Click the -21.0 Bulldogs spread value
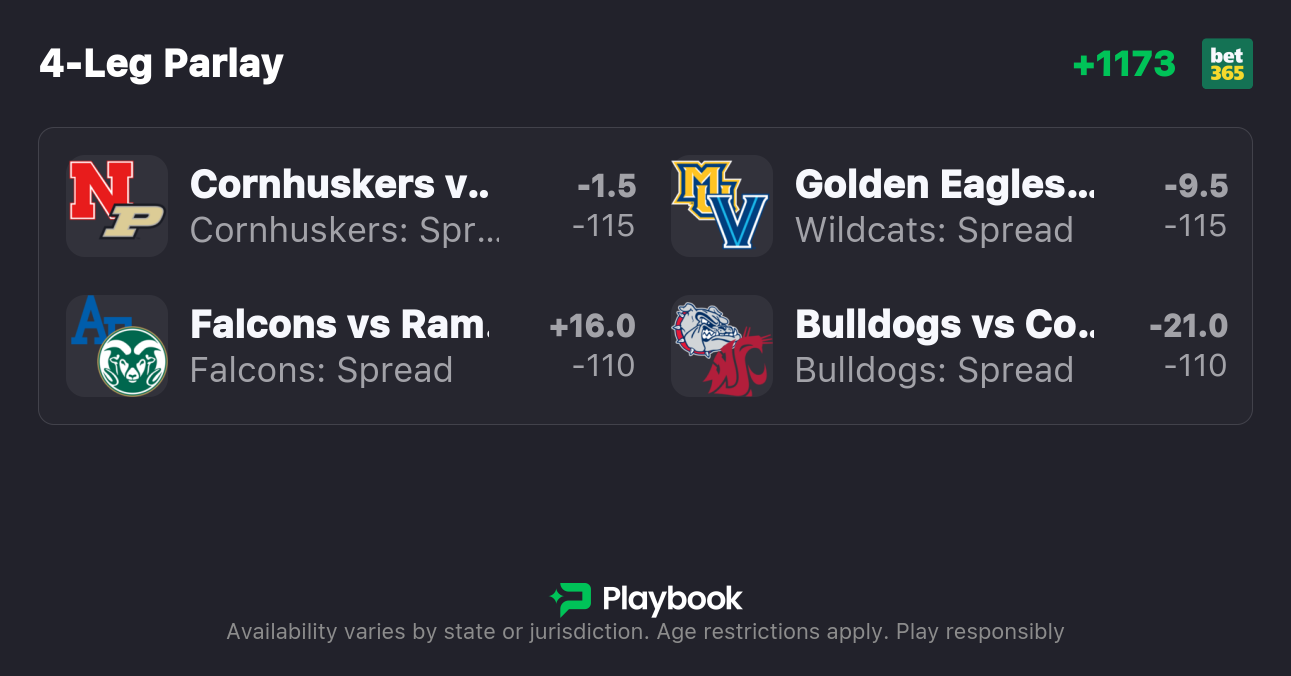The height and width of the screenshot is (676, 1291). [1188, 326]
